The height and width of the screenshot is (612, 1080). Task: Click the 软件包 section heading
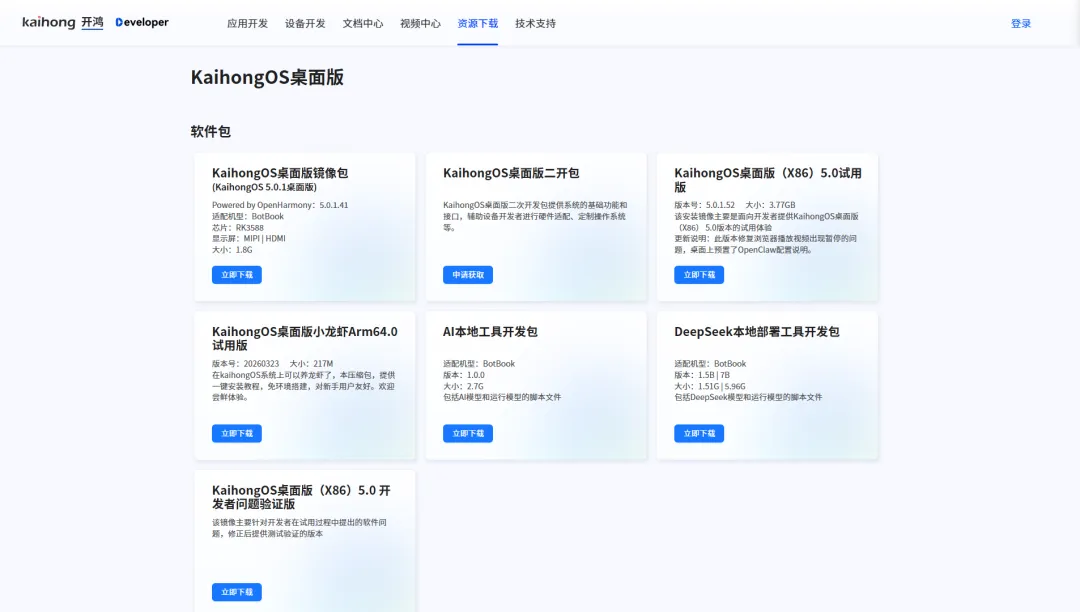click(211, 131)
